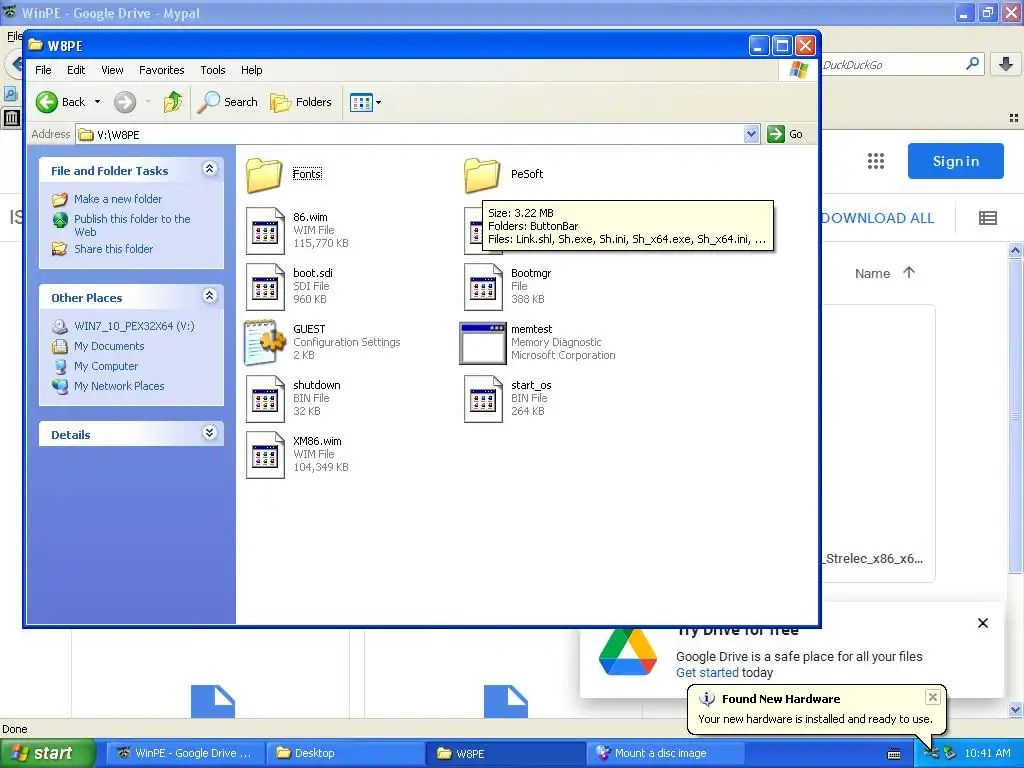The image size is (1024, 768).
Task: Select the XM86.wim file icon
Action: click(x=265, y=455)
